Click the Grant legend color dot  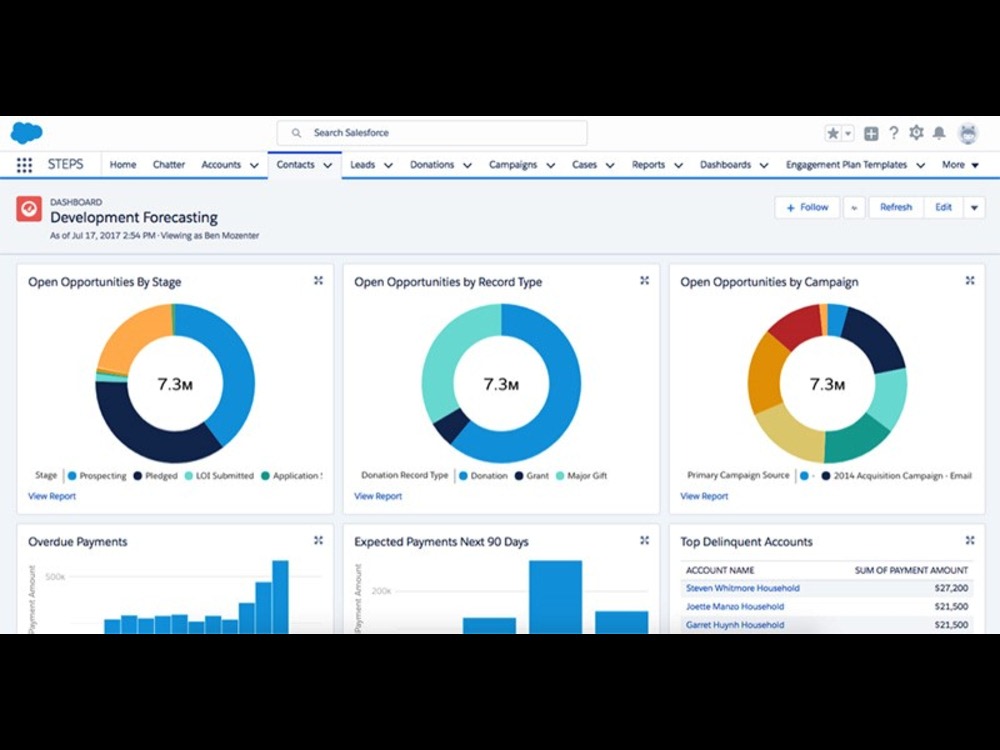[519, 476]
